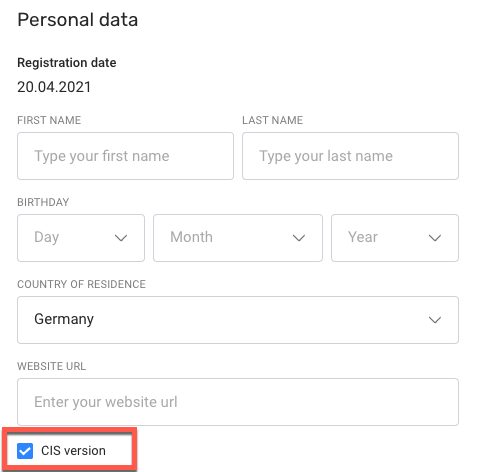Click the COUNTRY OF RESIDENCE label

point(82,284)
